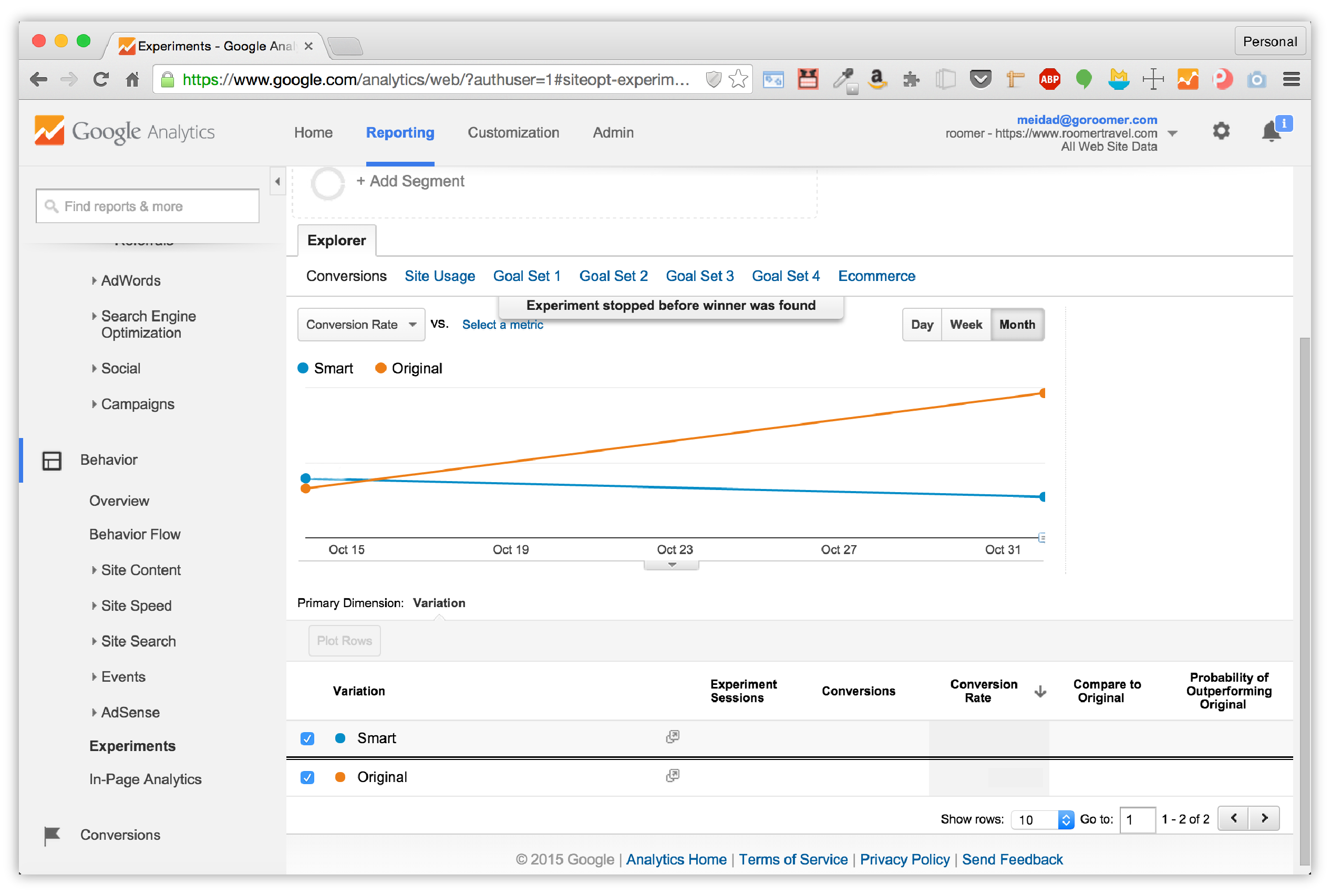Open the AdBlock Plus extension
The image size is (1331, 896).
tap(1049, 79)
